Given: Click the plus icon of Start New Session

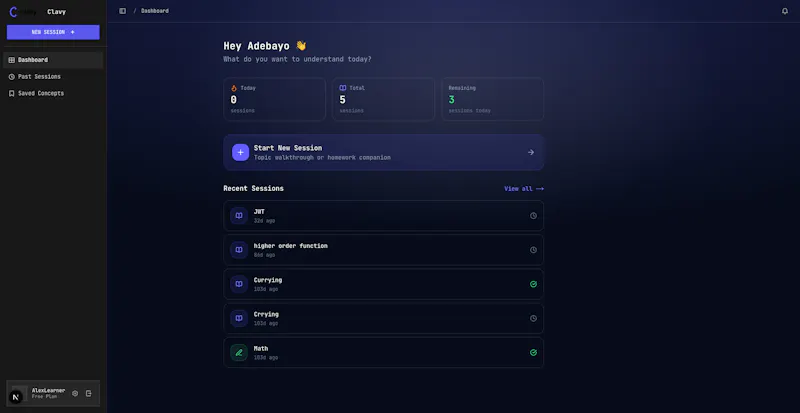Looking at the screenshot, I should pos(241,152).
